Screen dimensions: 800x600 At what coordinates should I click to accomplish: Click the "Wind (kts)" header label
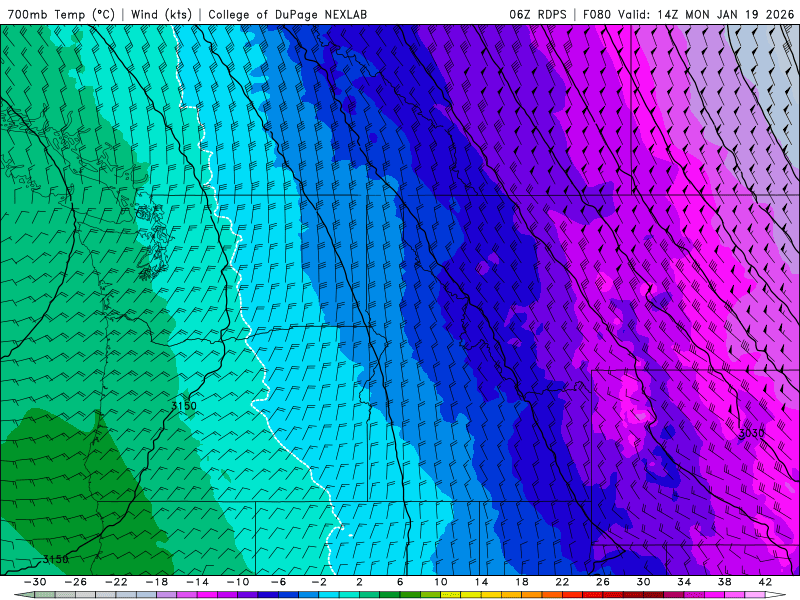click(x=161, y=15)
